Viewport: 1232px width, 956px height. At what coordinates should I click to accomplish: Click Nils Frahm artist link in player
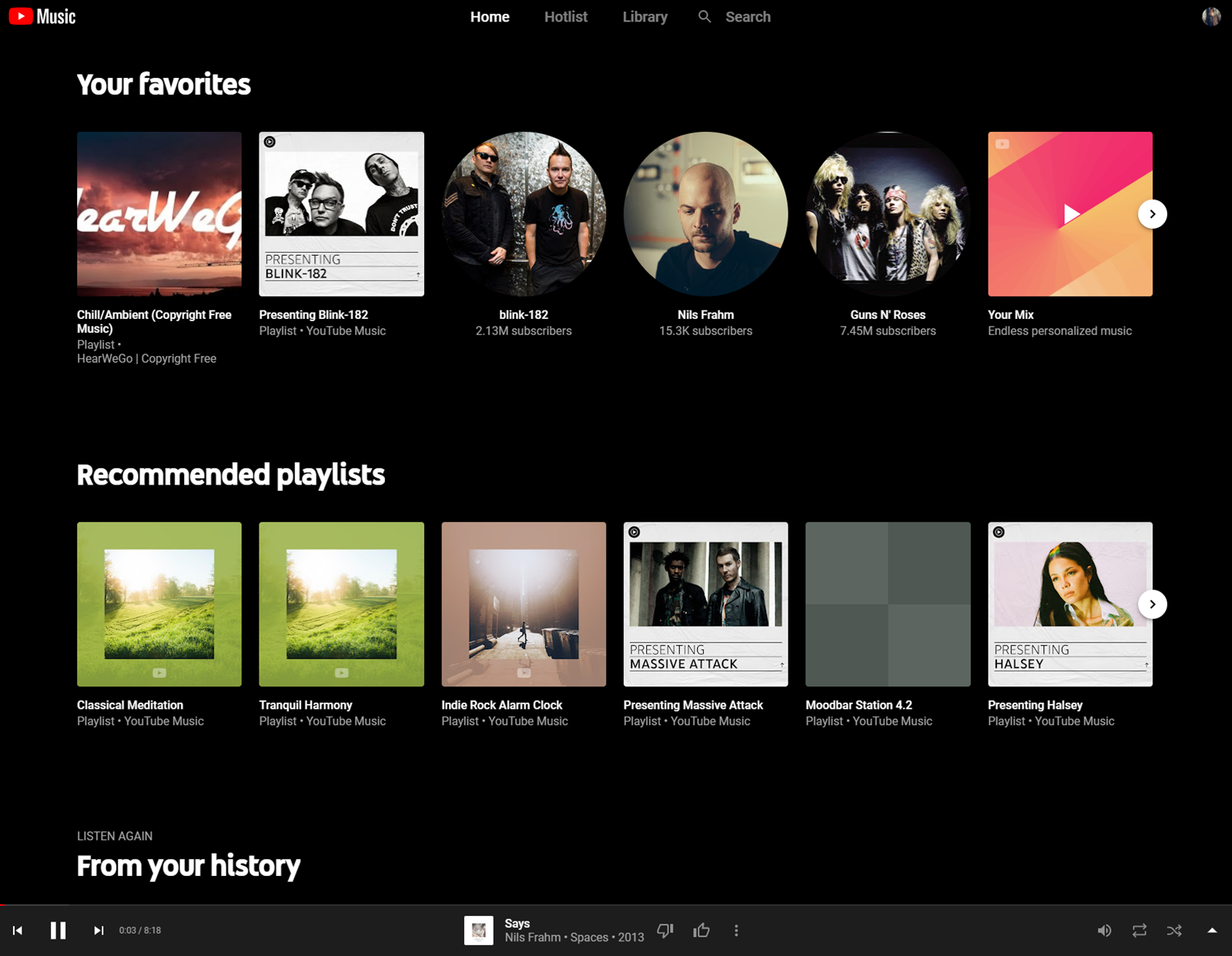[x=532, y=938]
